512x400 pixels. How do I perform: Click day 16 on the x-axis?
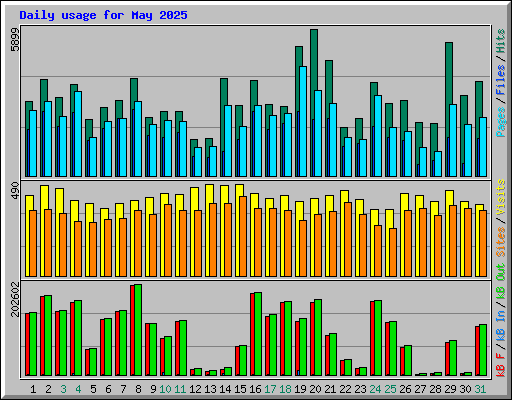(x=255, y=389)
